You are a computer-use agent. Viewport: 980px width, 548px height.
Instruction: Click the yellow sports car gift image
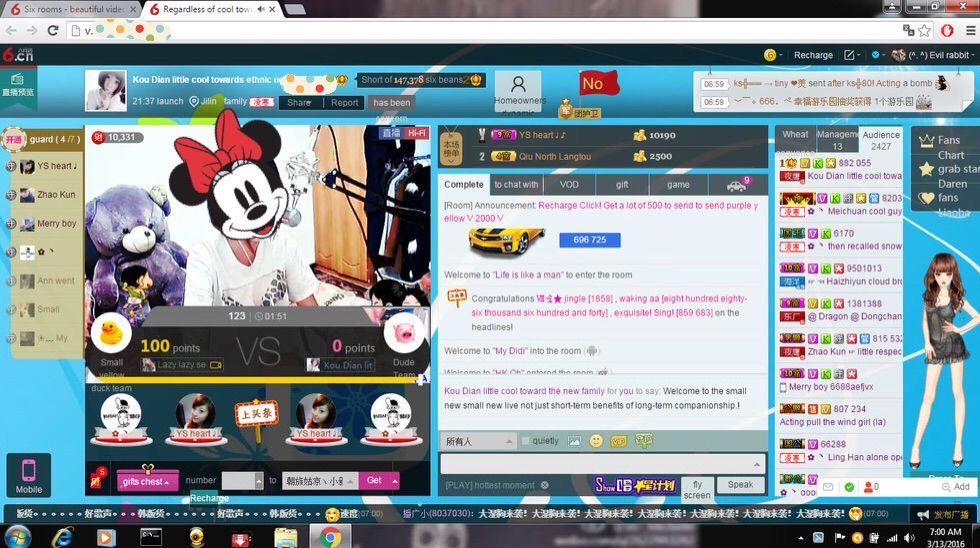[507, 240]
